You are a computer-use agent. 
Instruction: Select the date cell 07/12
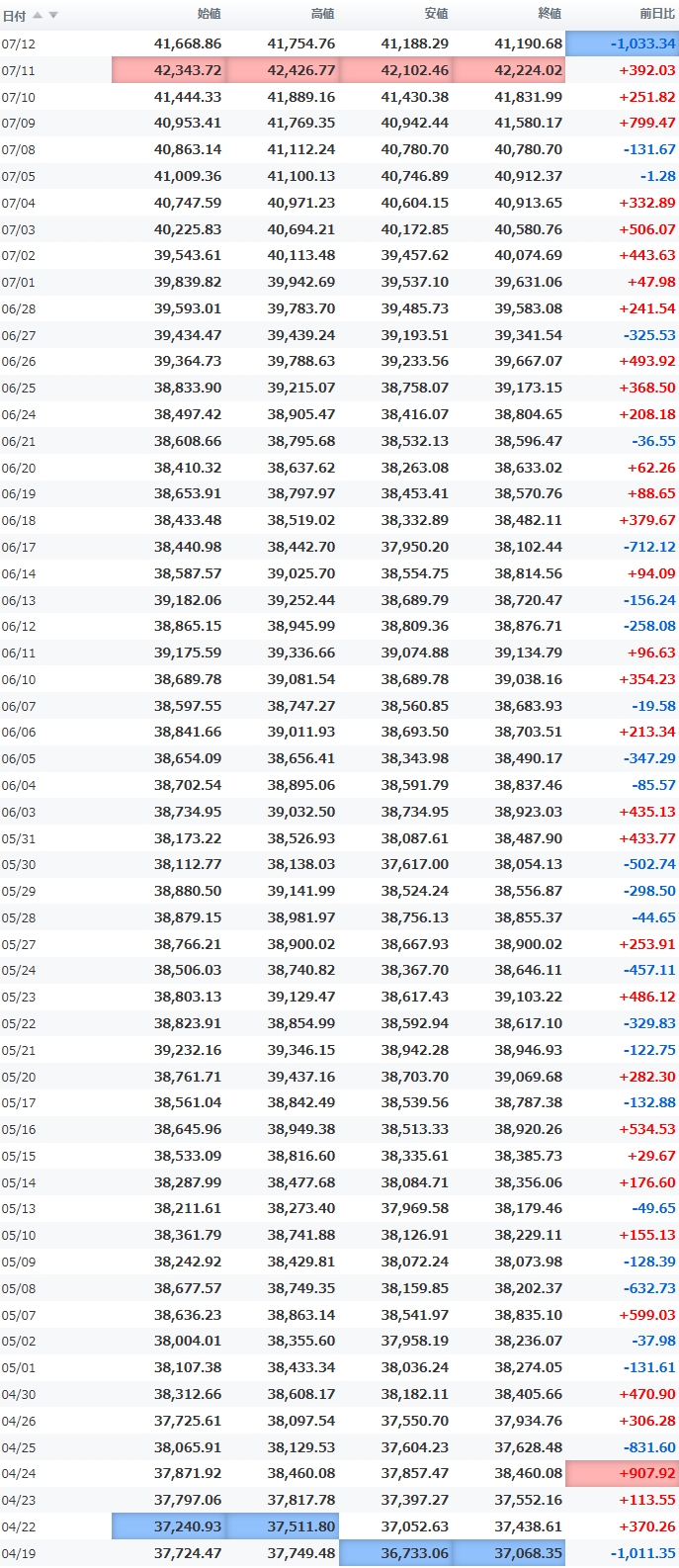[19, 44]
